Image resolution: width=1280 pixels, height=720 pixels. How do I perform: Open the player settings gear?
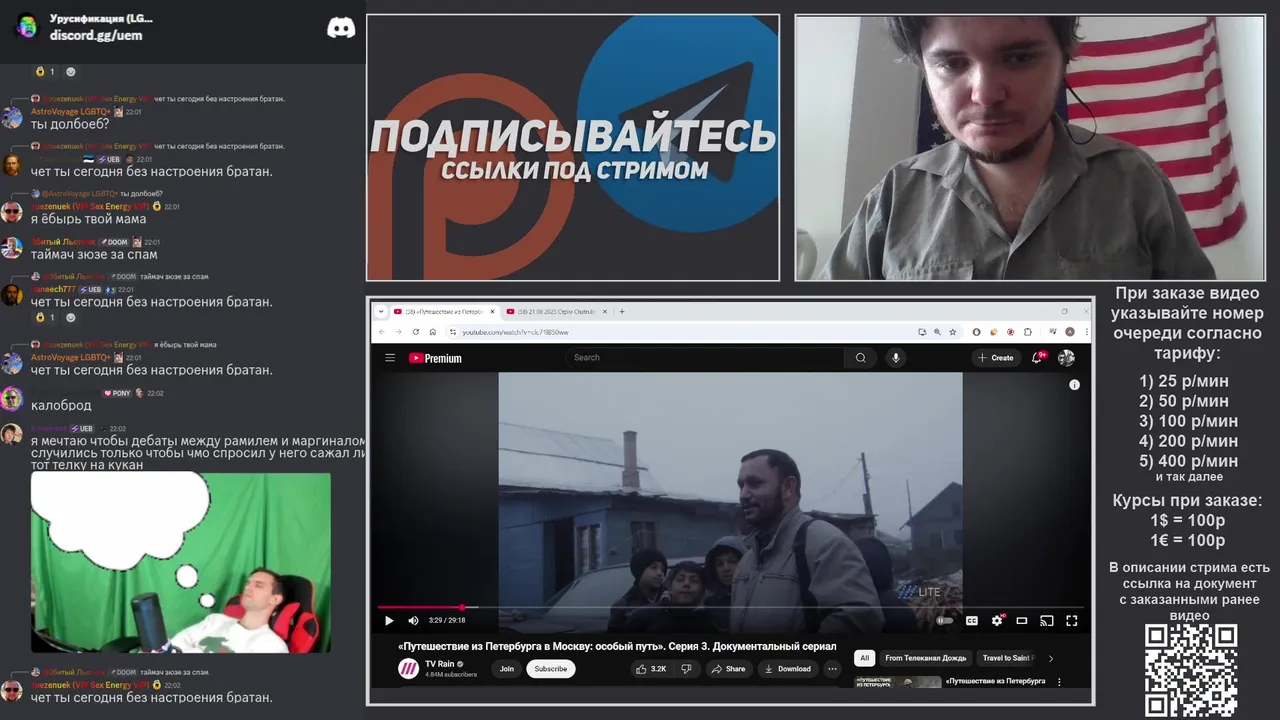pyautogui.click(x=997, y=621)
